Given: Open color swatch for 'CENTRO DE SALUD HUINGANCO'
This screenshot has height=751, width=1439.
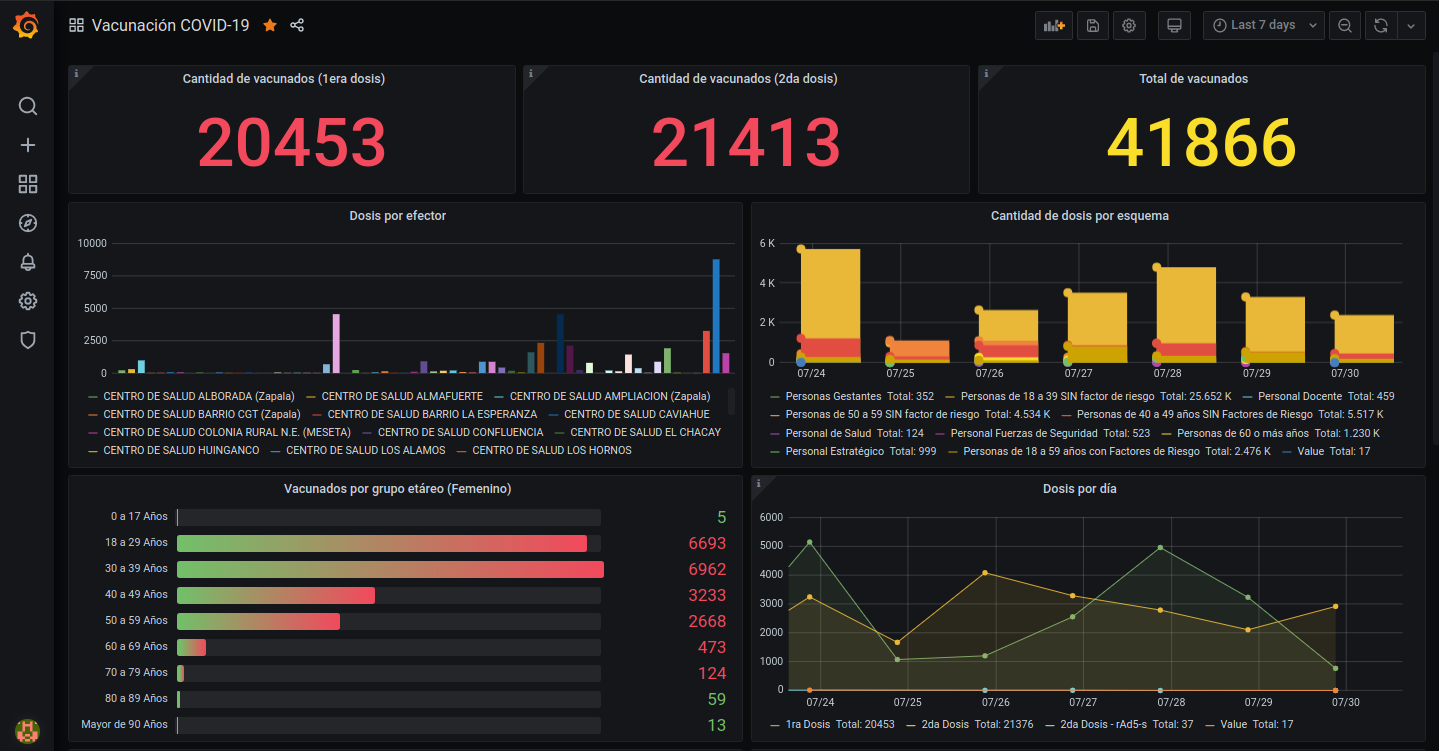Looking at the screenshot, I should [x=94, y=451].
